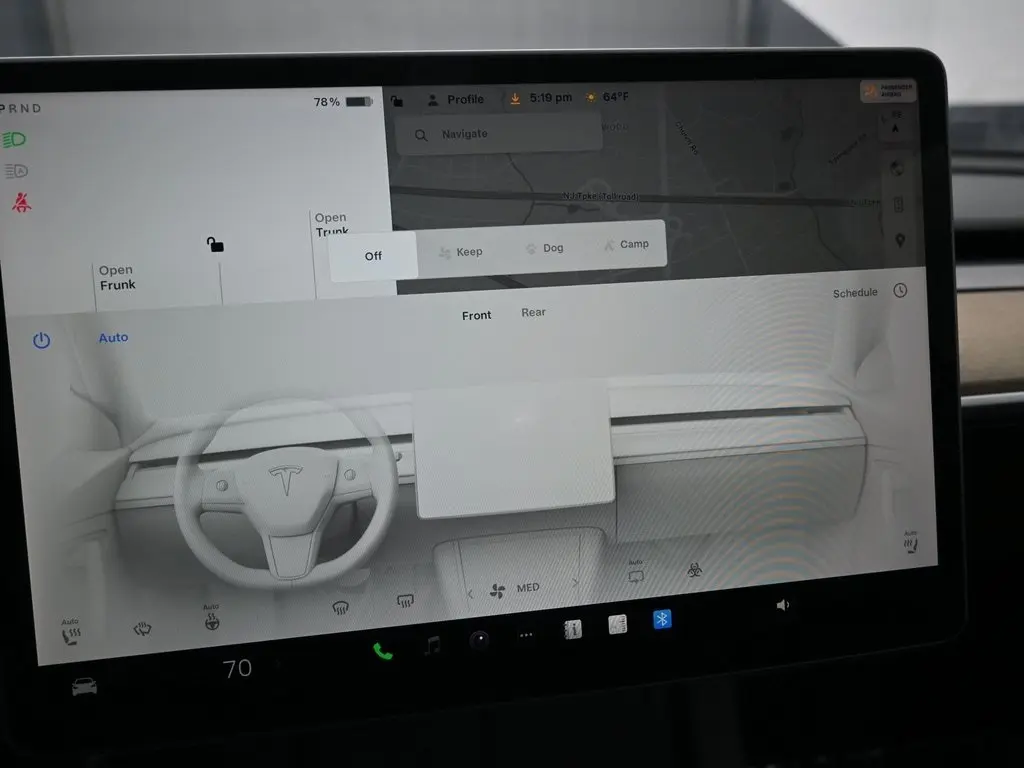Tap the car controls icon

pyautogui.click(x=84, y=687)
